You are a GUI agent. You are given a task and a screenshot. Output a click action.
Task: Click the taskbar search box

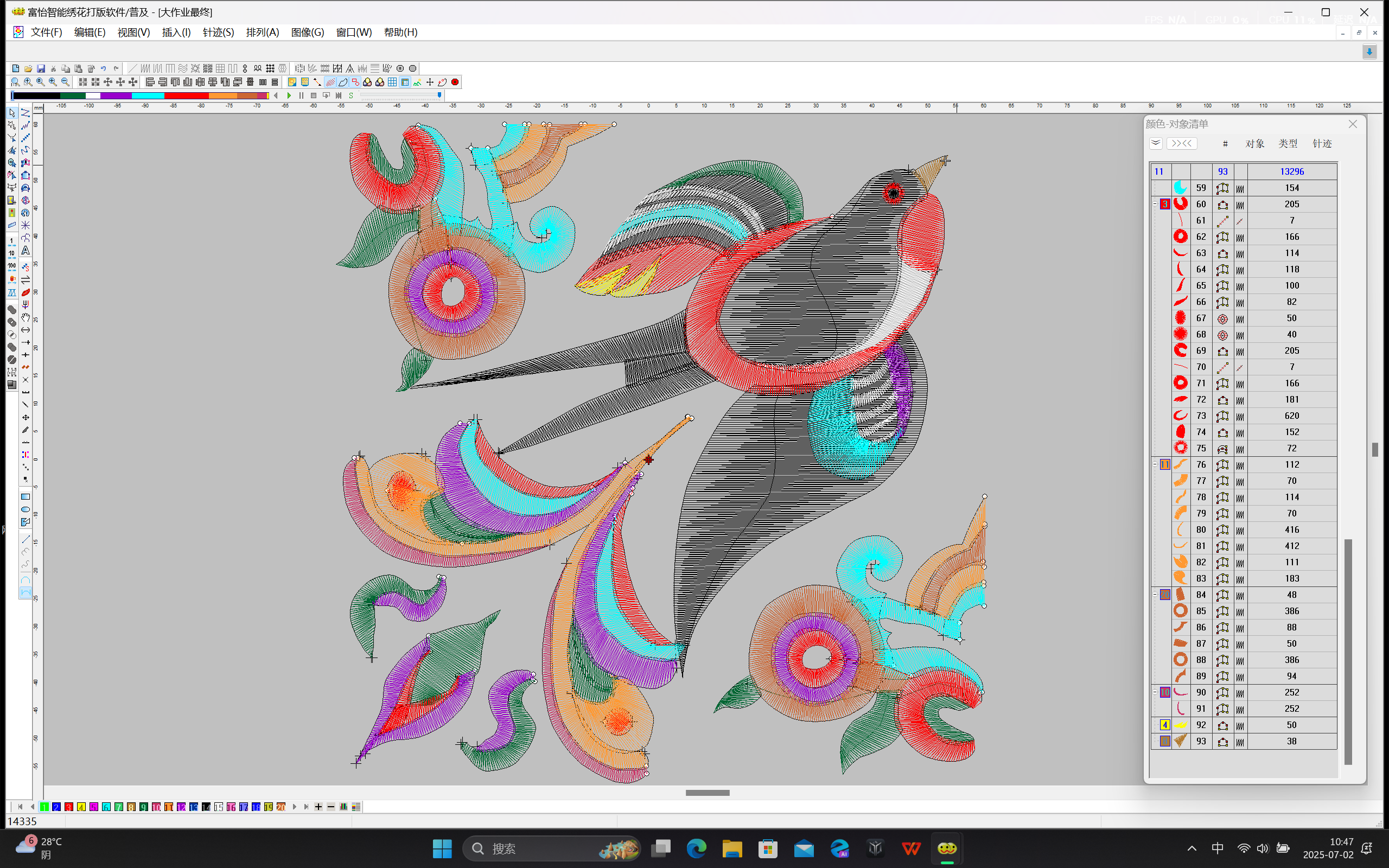pyautogui.click(x=552, y=848)
